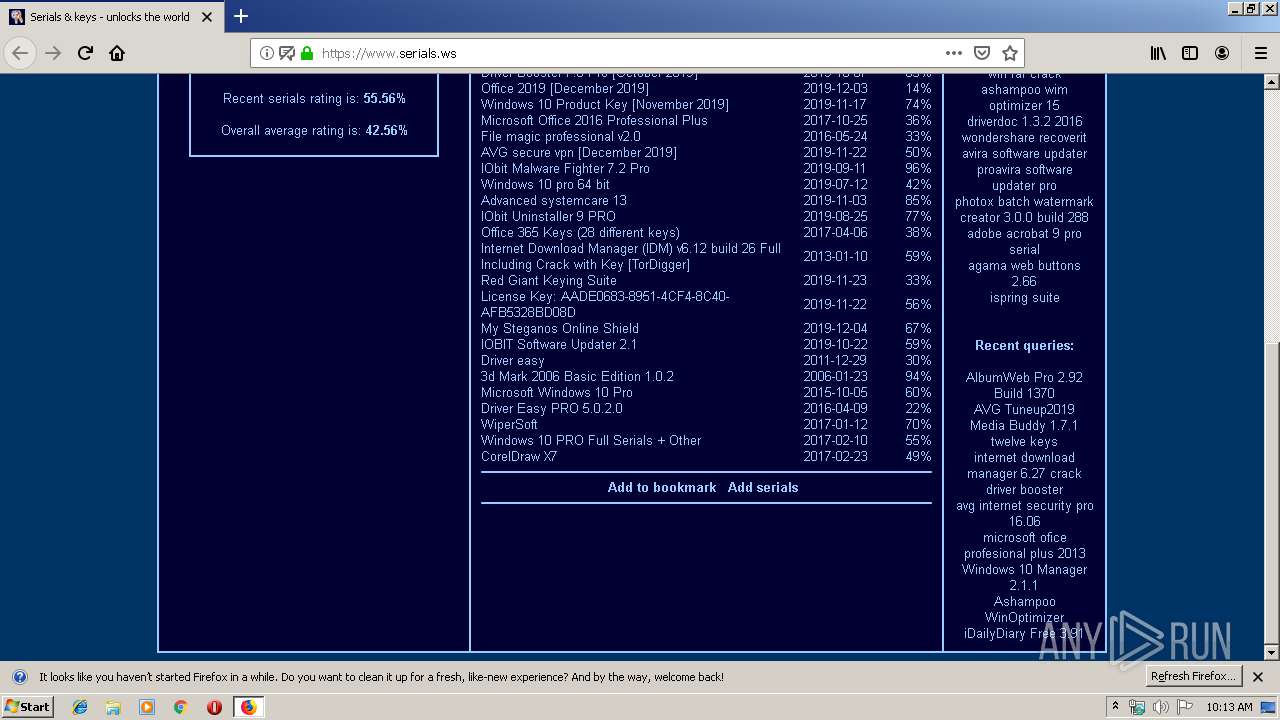The height and width of the screenshot is (720, 1280).
Task: Click the forward navigation arrow
Action: [x=53, y=53]
